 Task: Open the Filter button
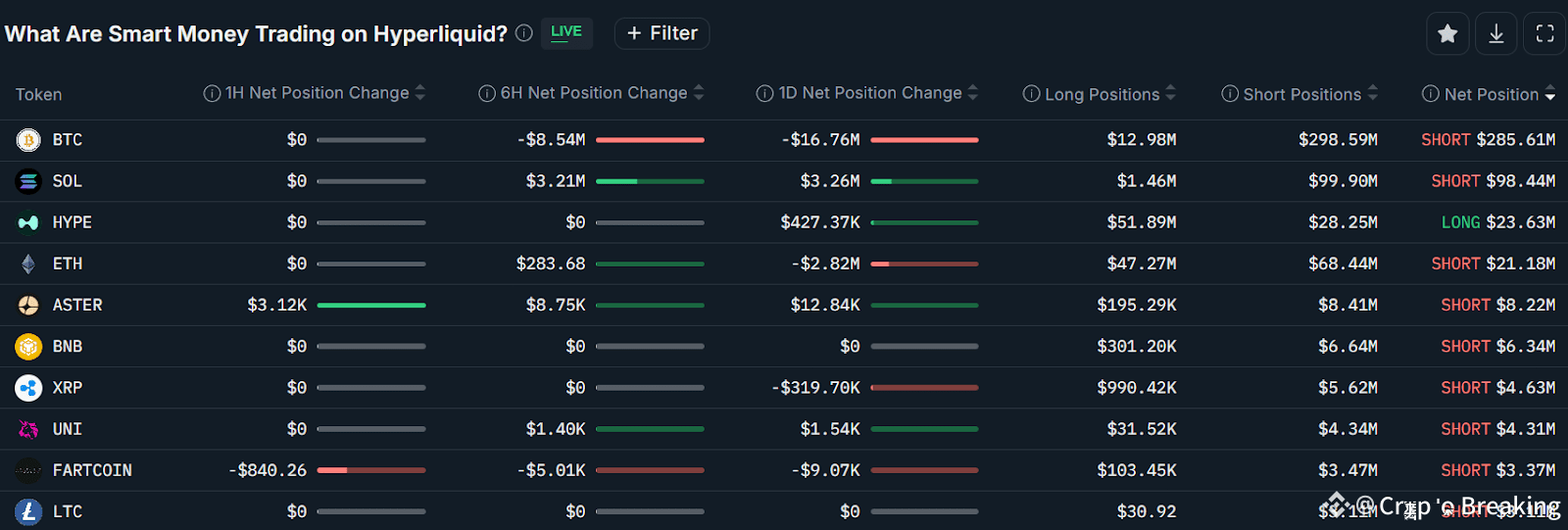[661, 33]
